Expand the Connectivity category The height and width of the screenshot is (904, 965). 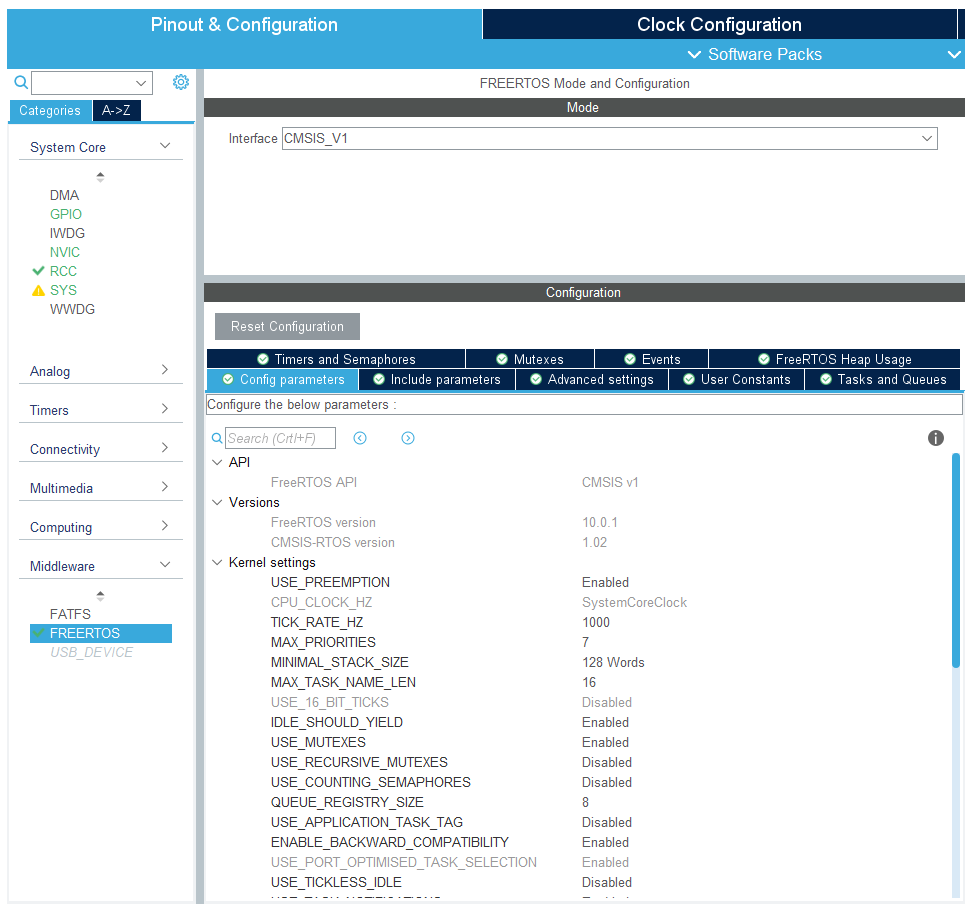coord(165,447)
